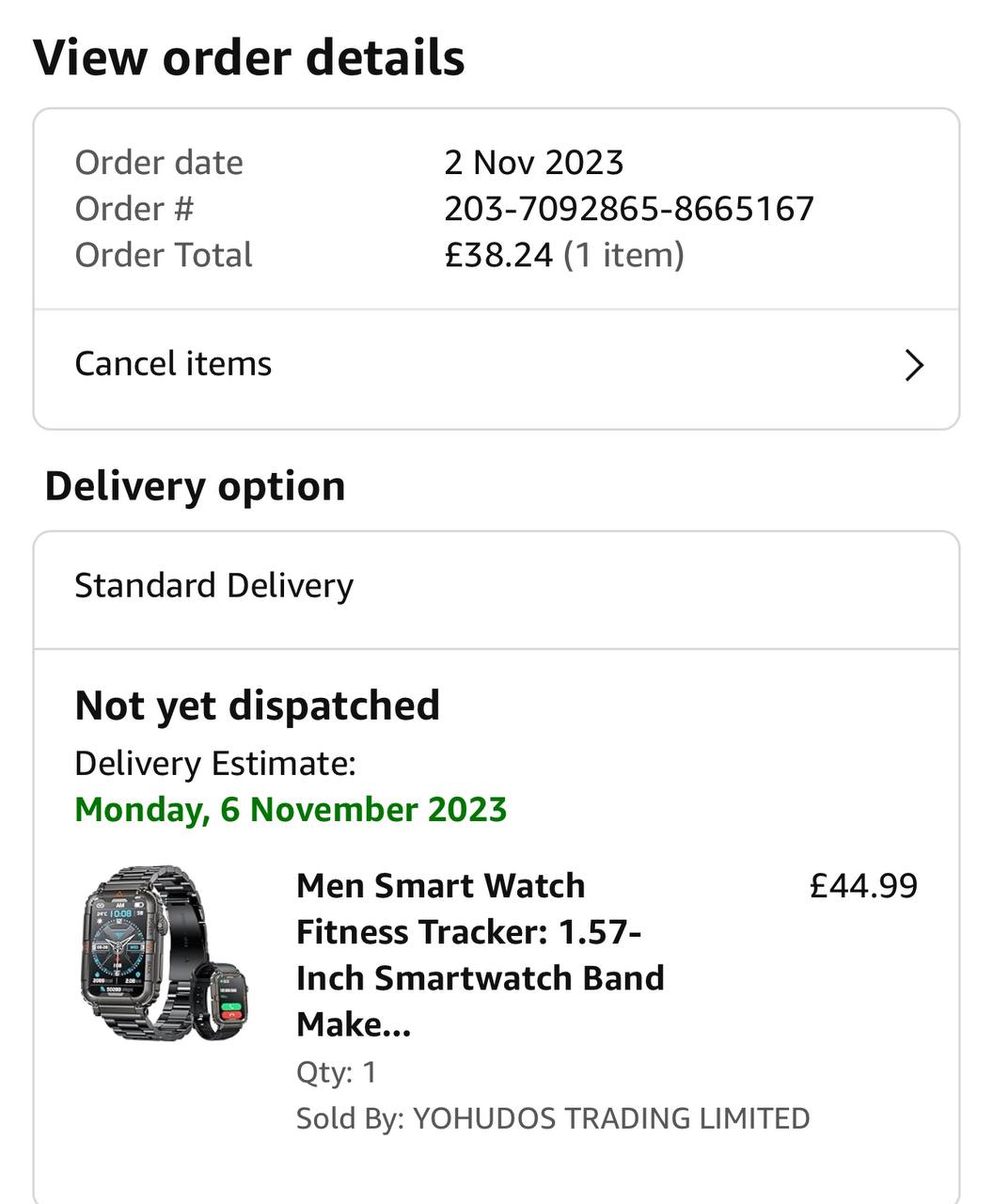Select order number 203-7092865-8665167
This screenshot has width=993, height=1204.
629,209
